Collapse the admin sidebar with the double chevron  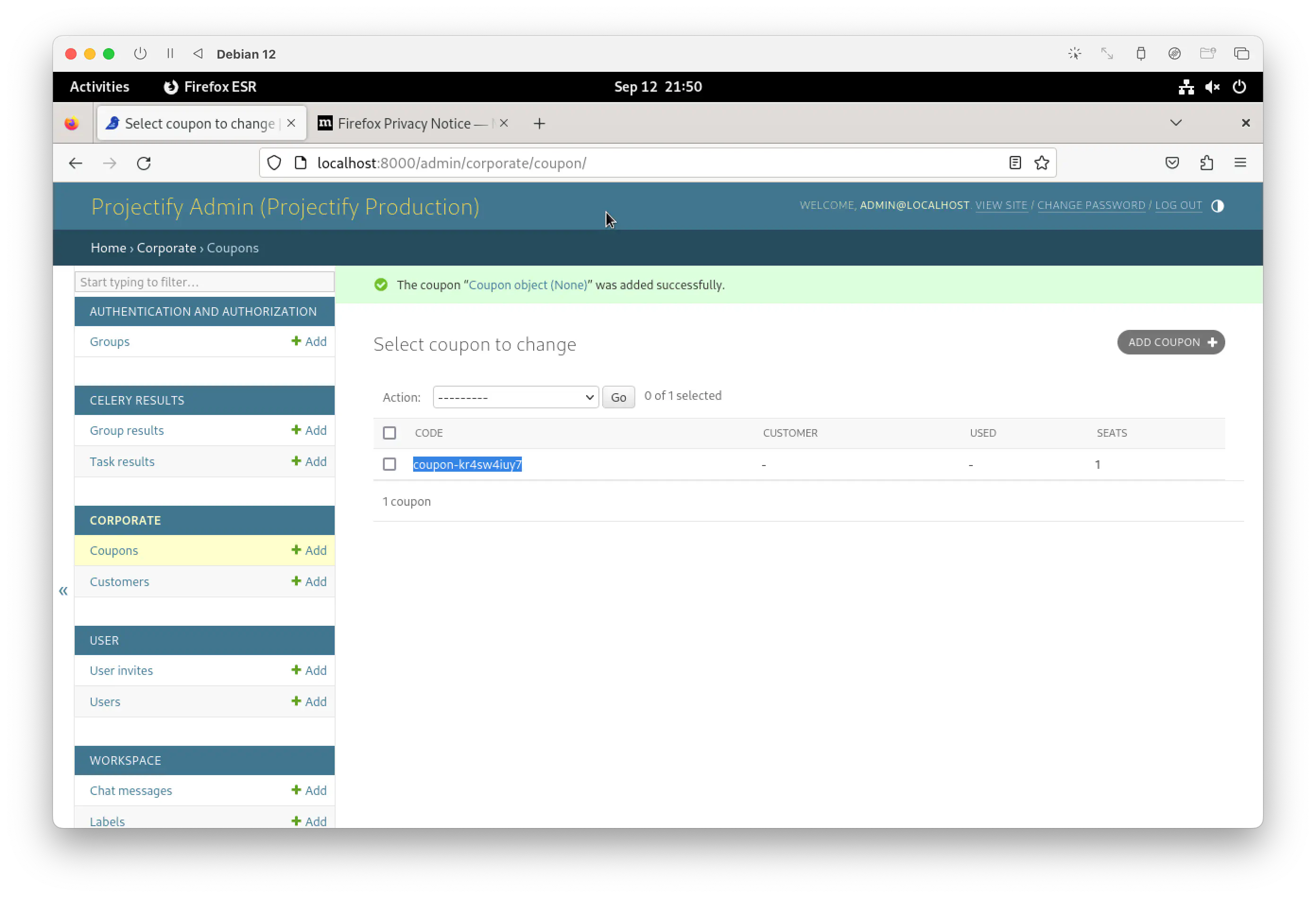63,591
